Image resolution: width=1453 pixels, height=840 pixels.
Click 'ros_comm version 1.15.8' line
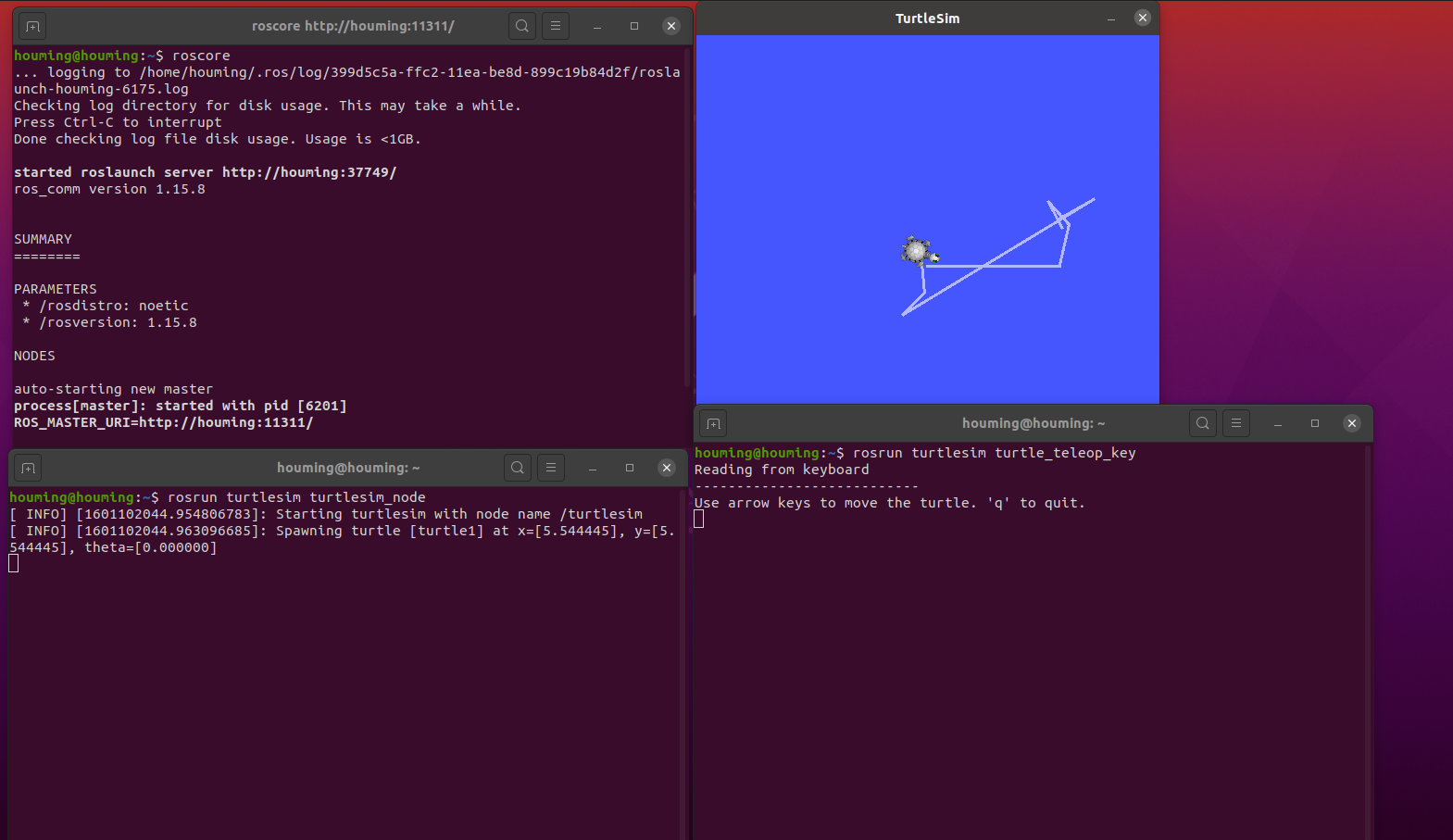[109, 189]
